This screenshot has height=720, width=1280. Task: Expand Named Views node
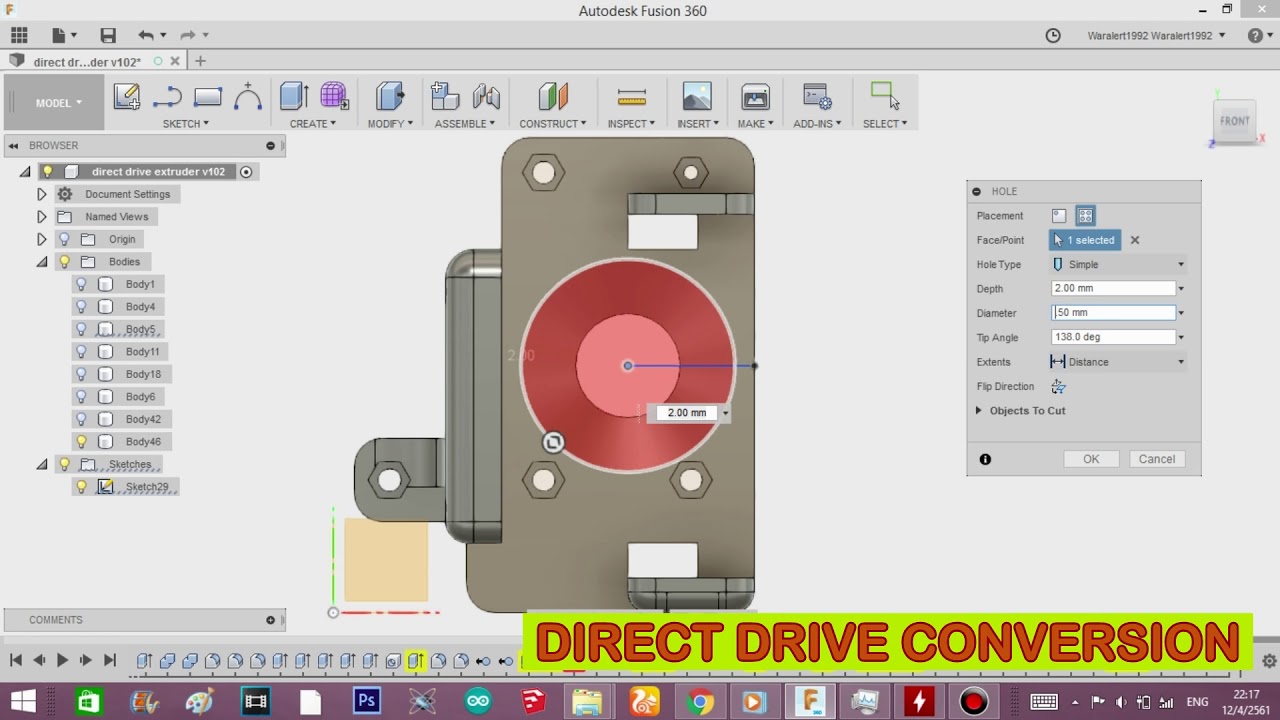(41, 217)
